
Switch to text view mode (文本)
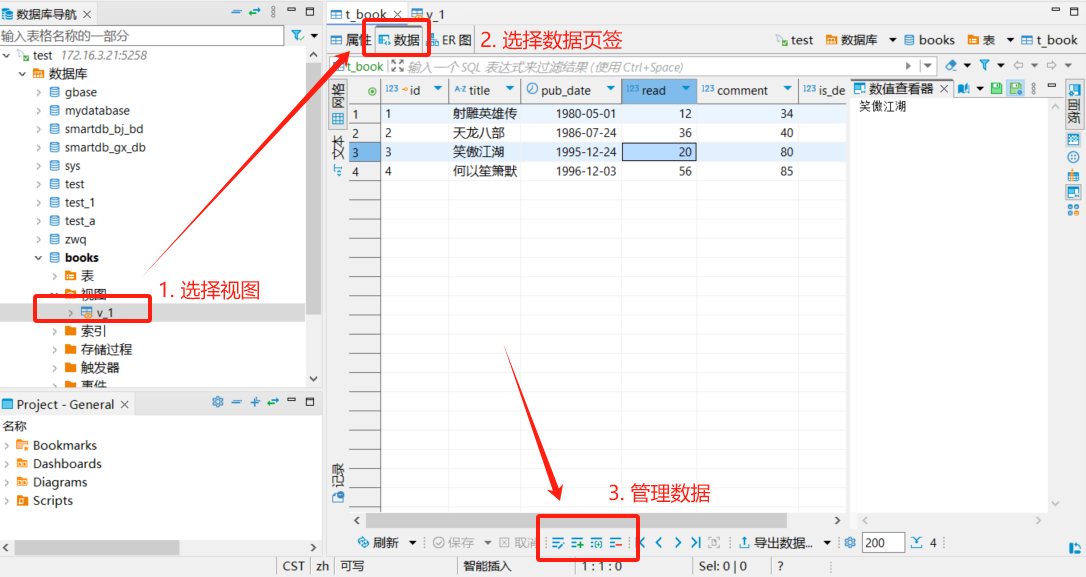tap(338, 155)
